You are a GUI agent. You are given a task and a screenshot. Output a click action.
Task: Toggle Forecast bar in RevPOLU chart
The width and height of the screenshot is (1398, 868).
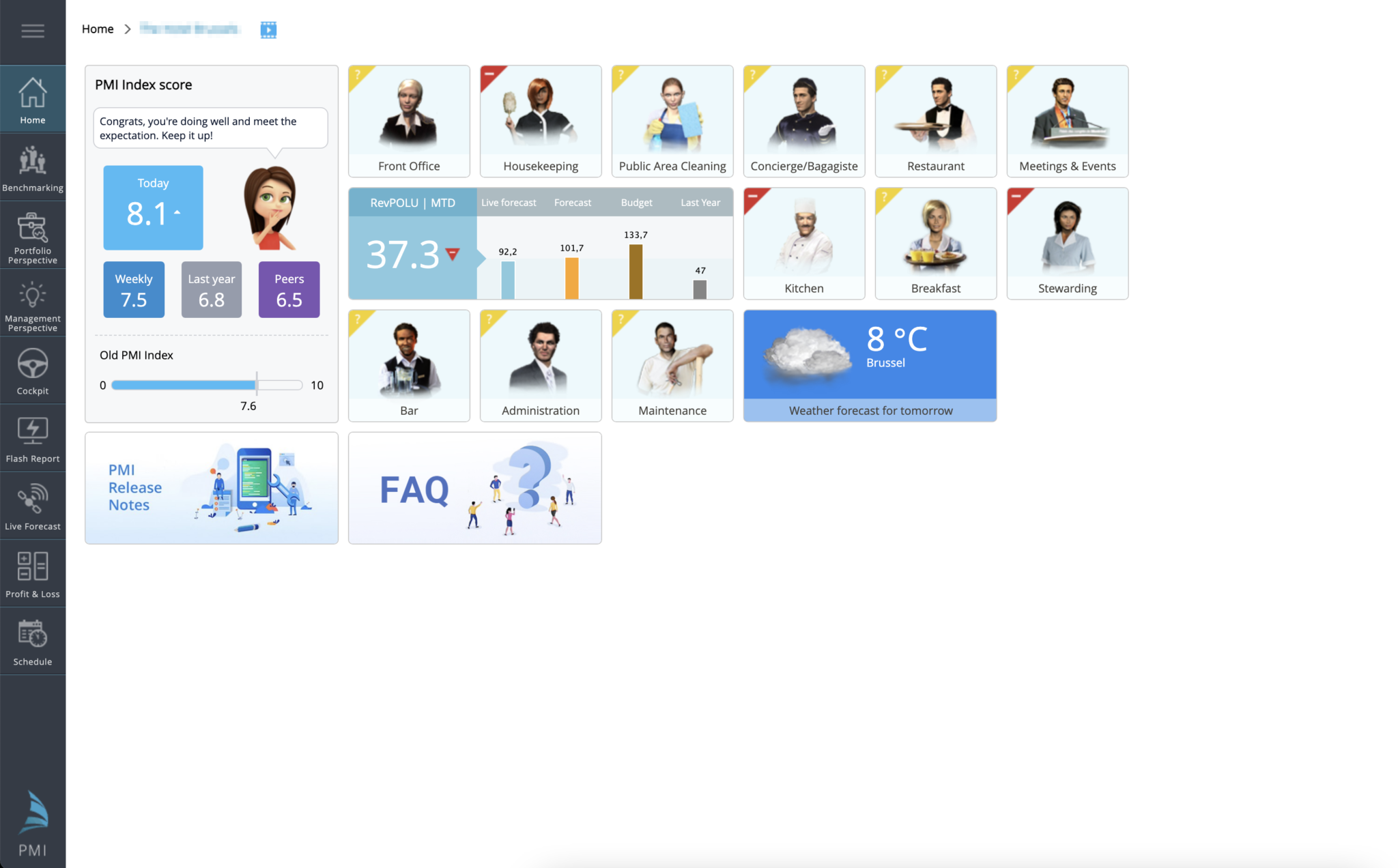(572, 203)
